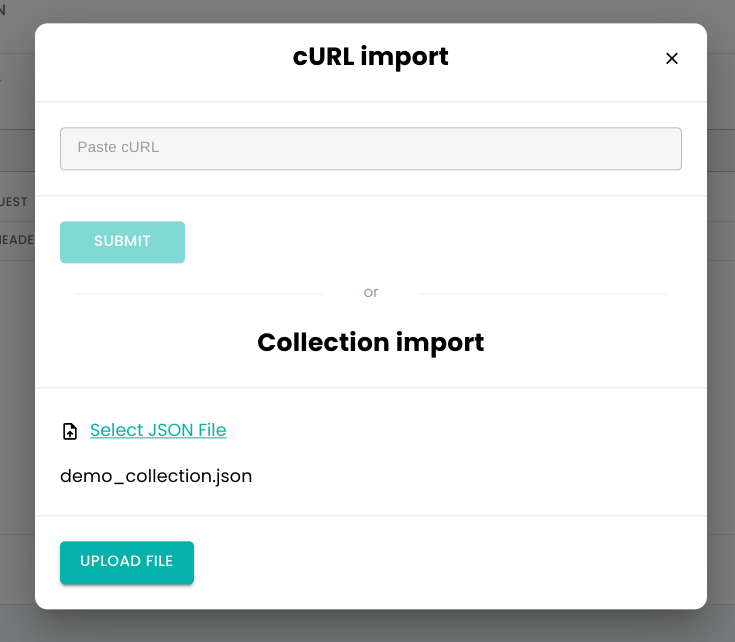Click the divider line right of "or"

point(542,294)
